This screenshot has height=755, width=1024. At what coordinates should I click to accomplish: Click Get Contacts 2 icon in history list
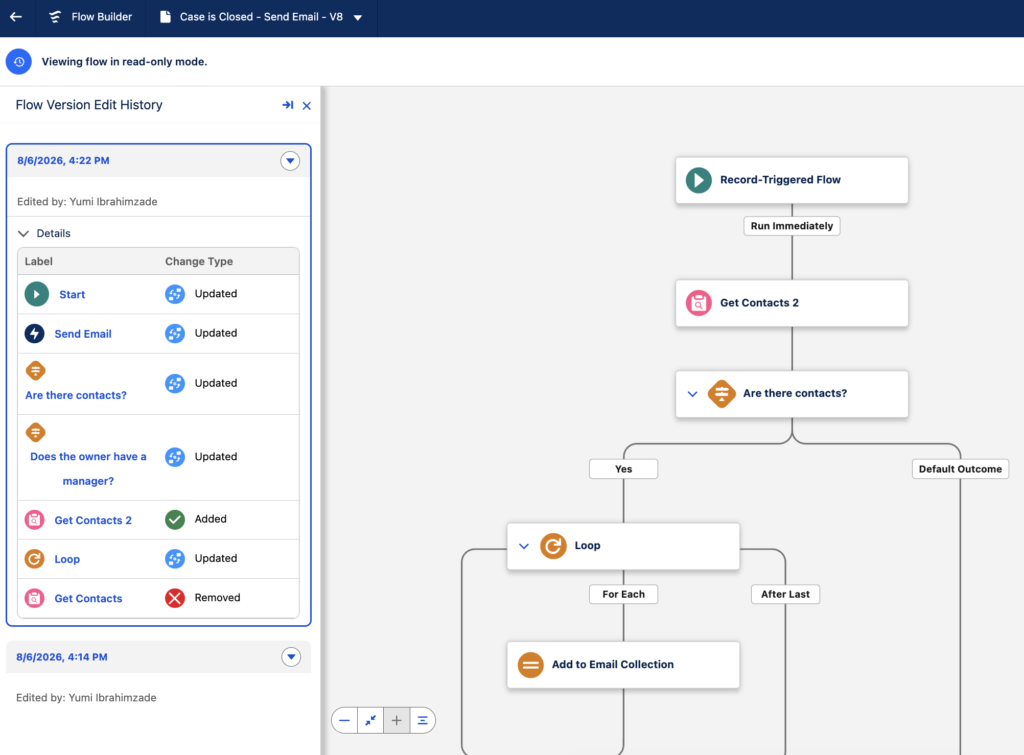[35, 520]
